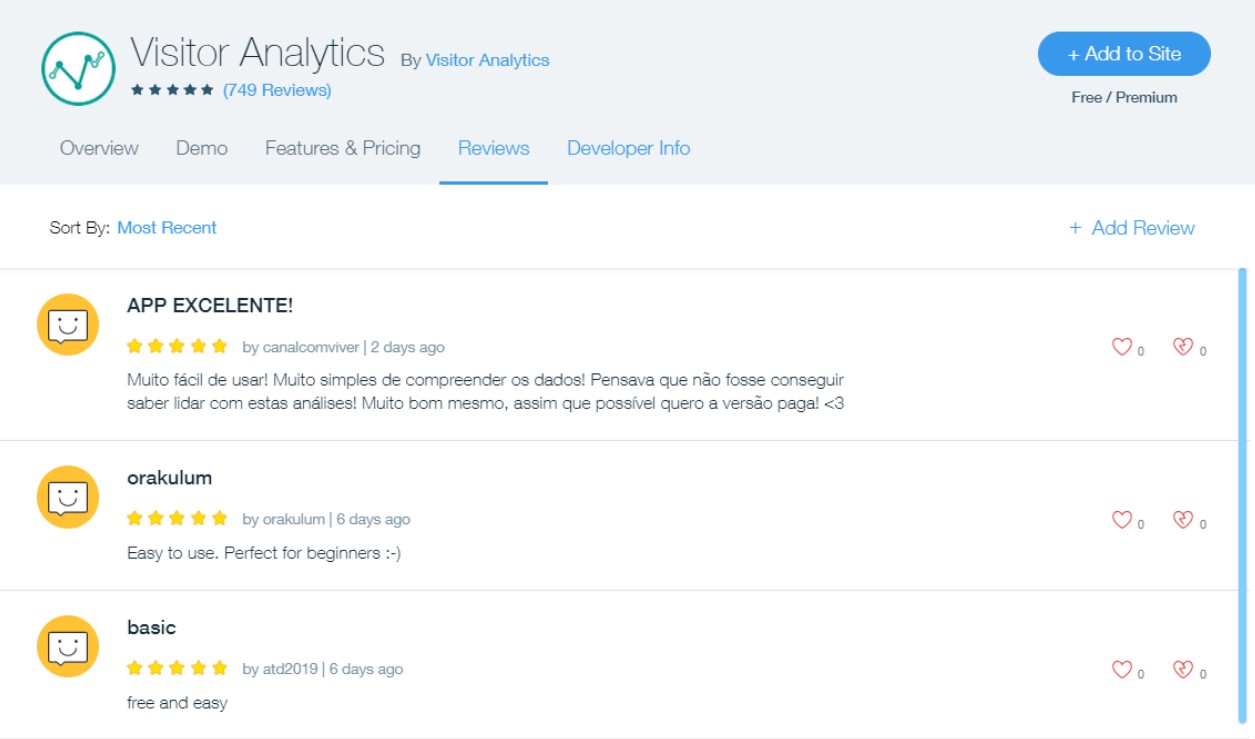
Task: Select the Reviews tab
Action: point(494,148)
